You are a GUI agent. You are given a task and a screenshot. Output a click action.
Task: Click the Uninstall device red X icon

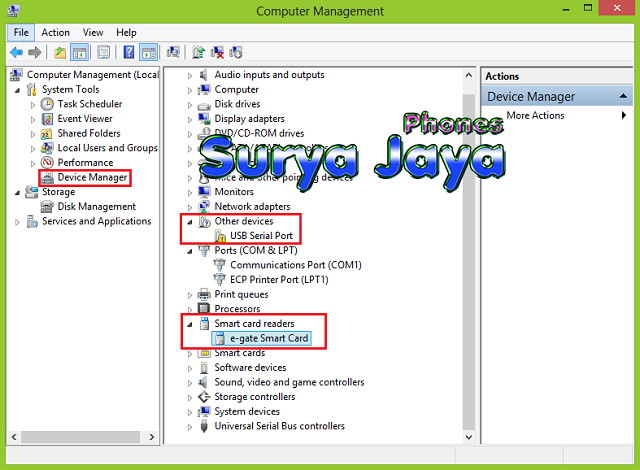[x=217, y=52]
